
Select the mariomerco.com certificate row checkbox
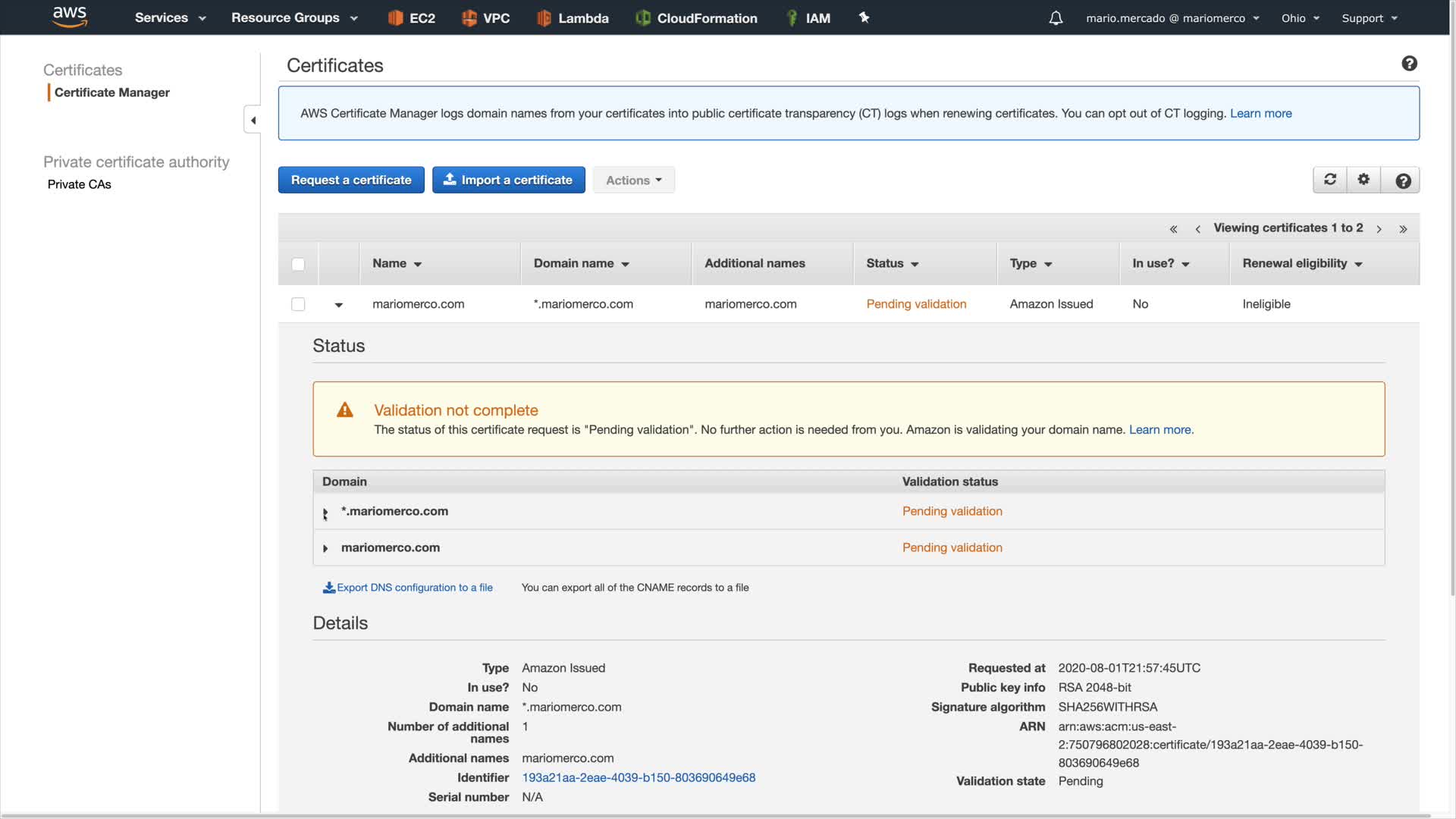coord(298,304)
